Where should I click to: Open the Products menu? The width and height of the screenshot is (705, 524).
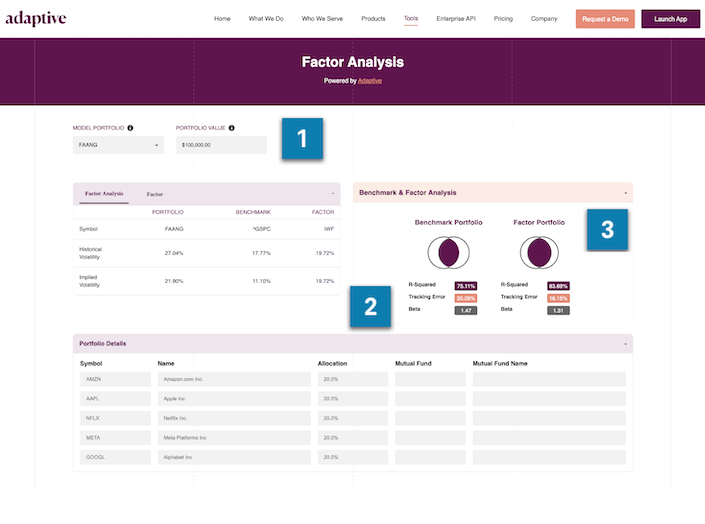[x=373, y=18]
